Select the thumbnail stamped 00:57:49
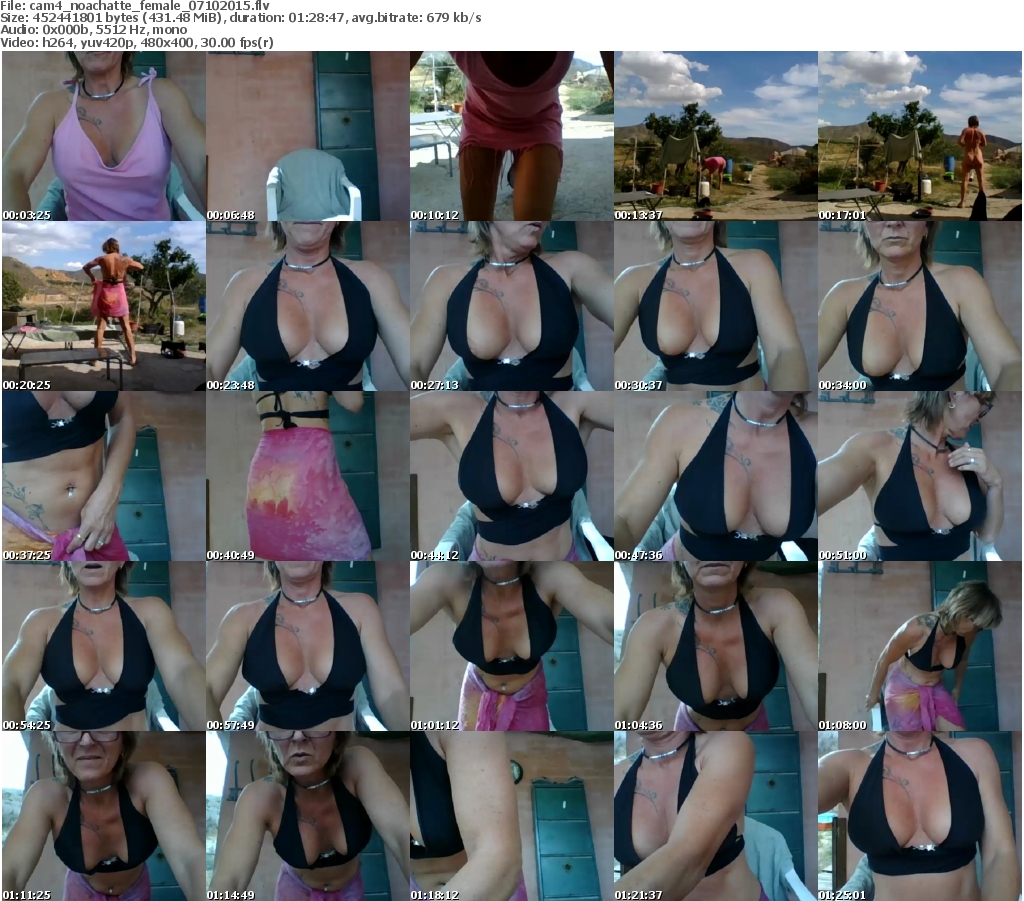1024x901 pixels. pos(308,646)
